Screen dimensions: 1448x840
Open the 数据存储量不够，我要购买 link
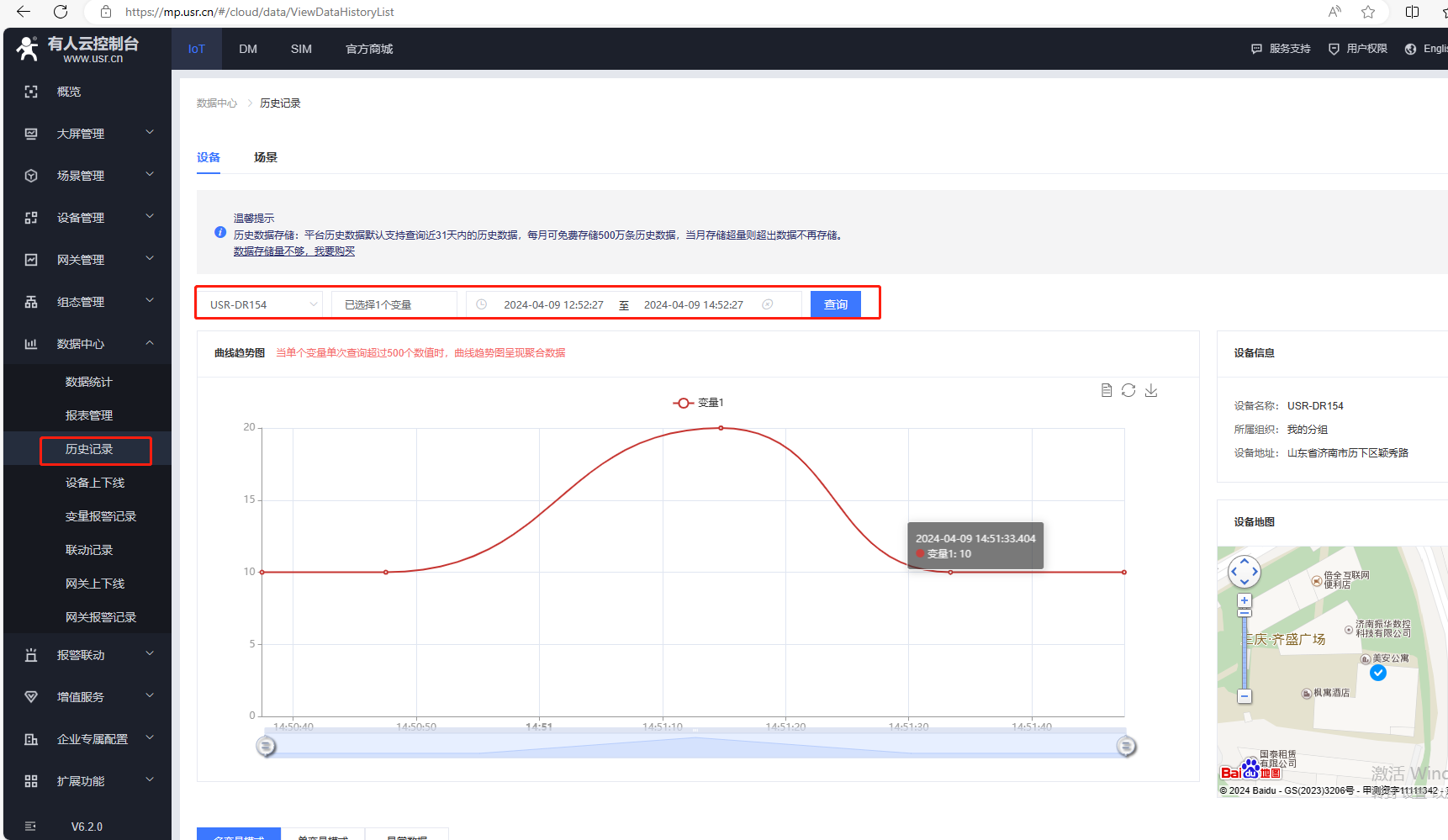[x=293, y=251]
